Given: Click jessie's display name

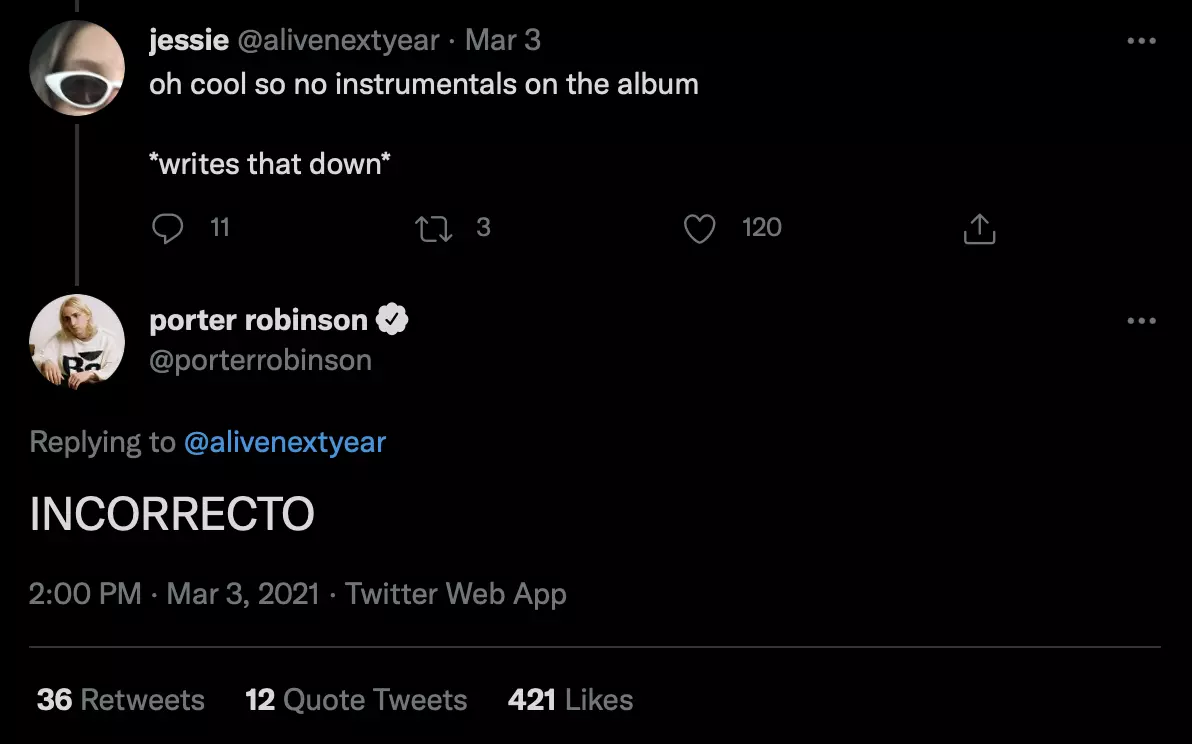Looking at the screenshot, I should click(189, 40).
